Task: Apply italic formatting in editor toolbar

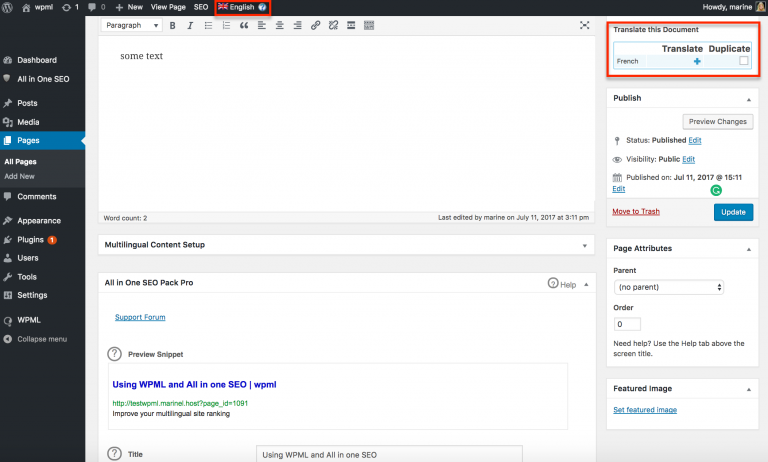Action: click(x=190, y=25)
